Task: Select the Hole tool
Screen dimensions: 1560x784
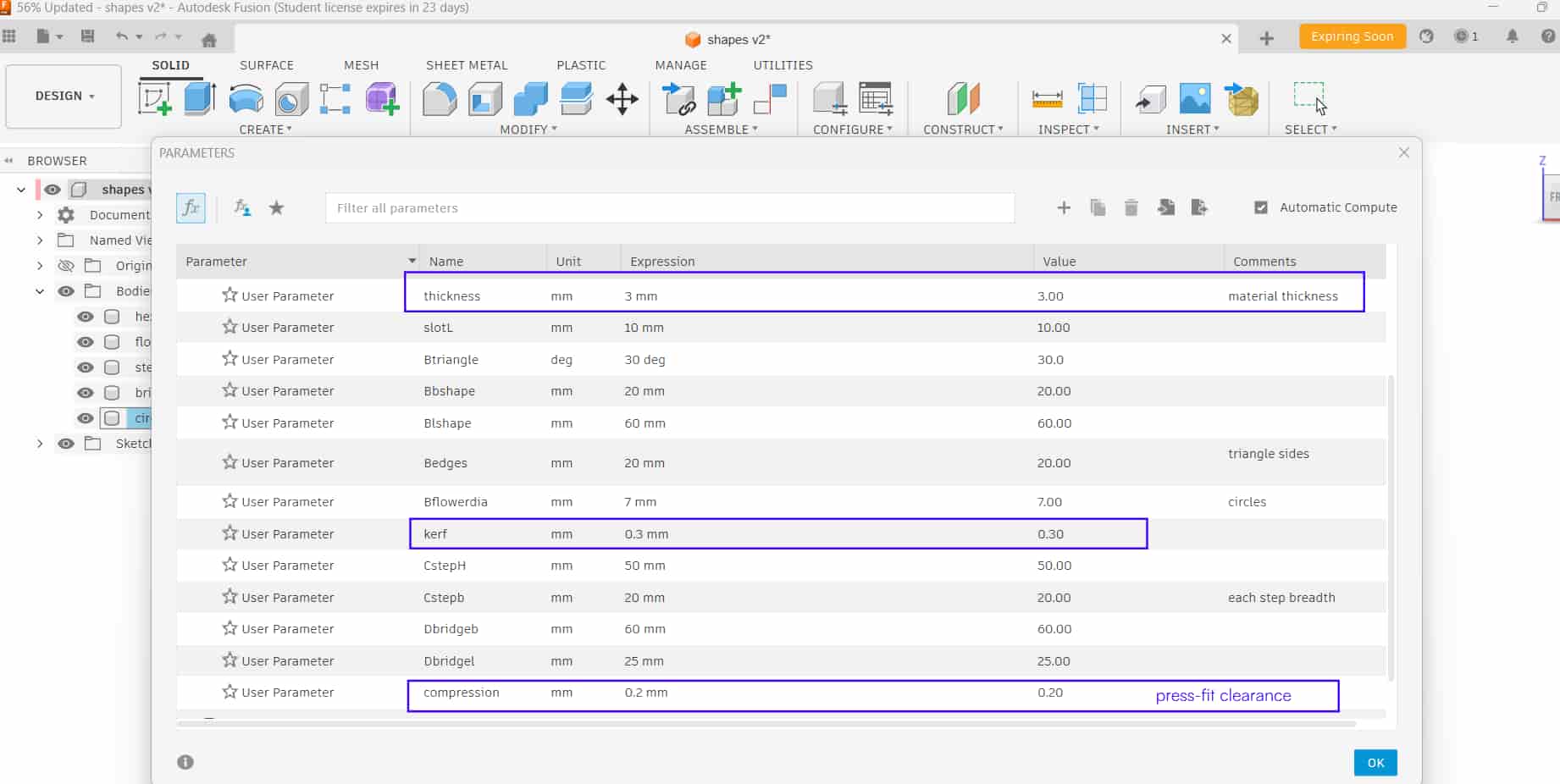Action: tap(291, 99)
